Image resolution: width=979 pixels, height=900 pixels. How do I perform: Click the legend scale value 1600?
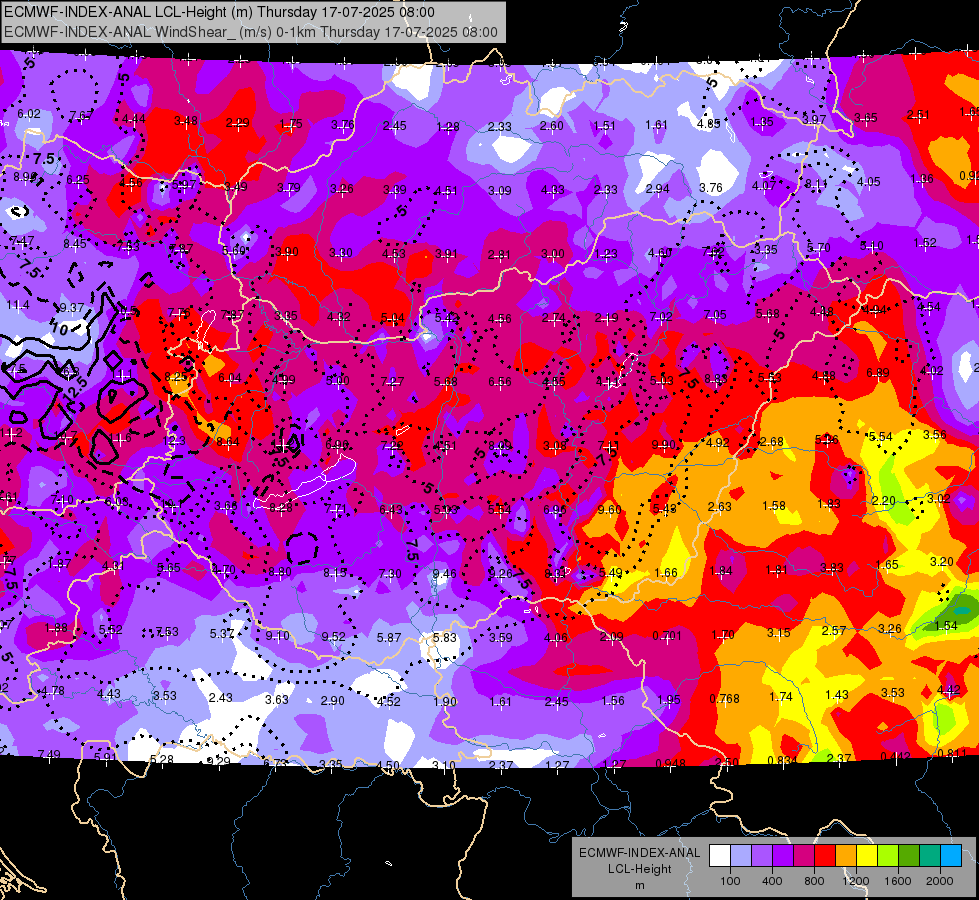[x=898, y=881]
